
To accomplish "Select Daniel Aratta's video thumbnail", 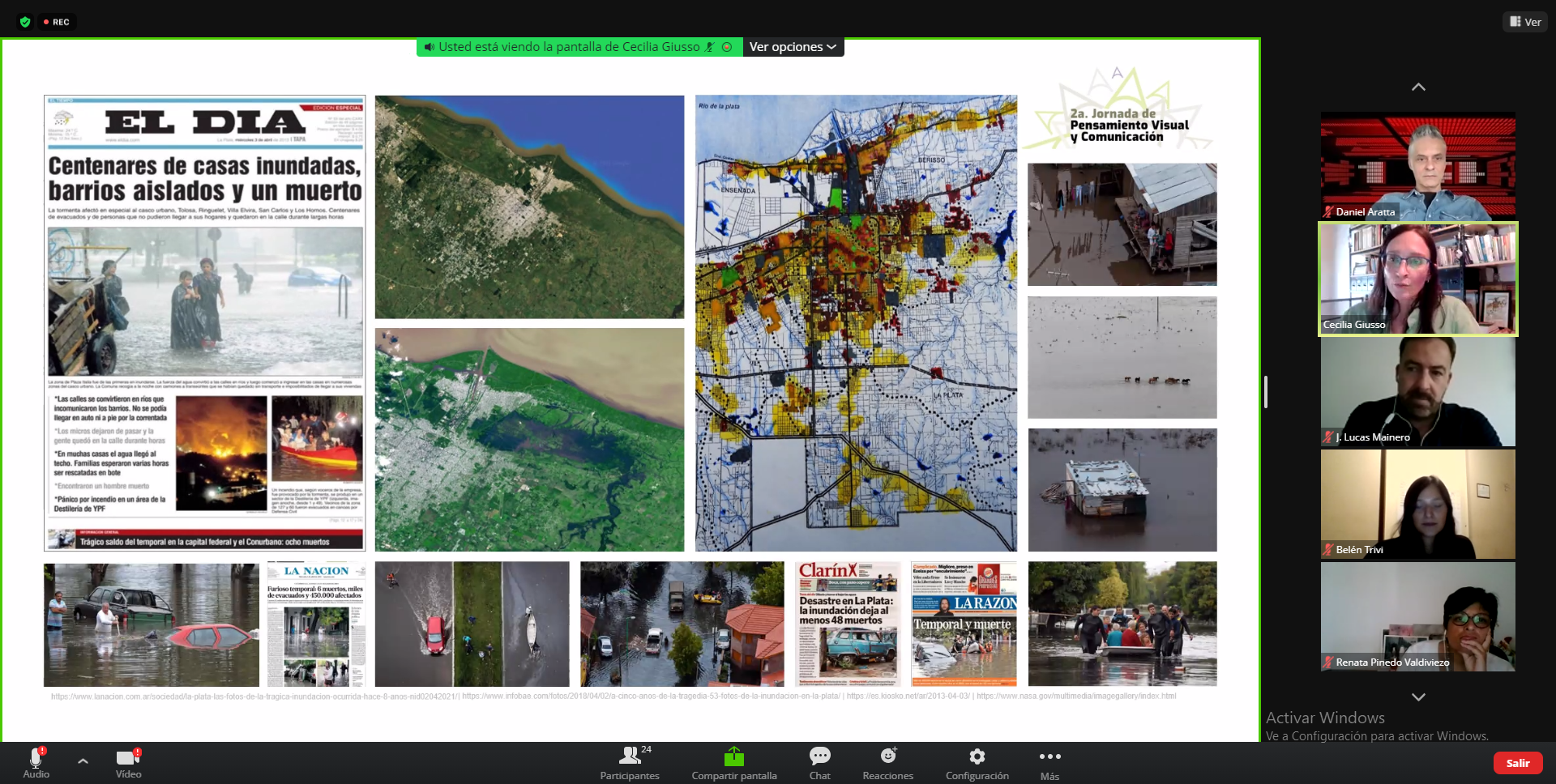I will tap(1418, 166).
